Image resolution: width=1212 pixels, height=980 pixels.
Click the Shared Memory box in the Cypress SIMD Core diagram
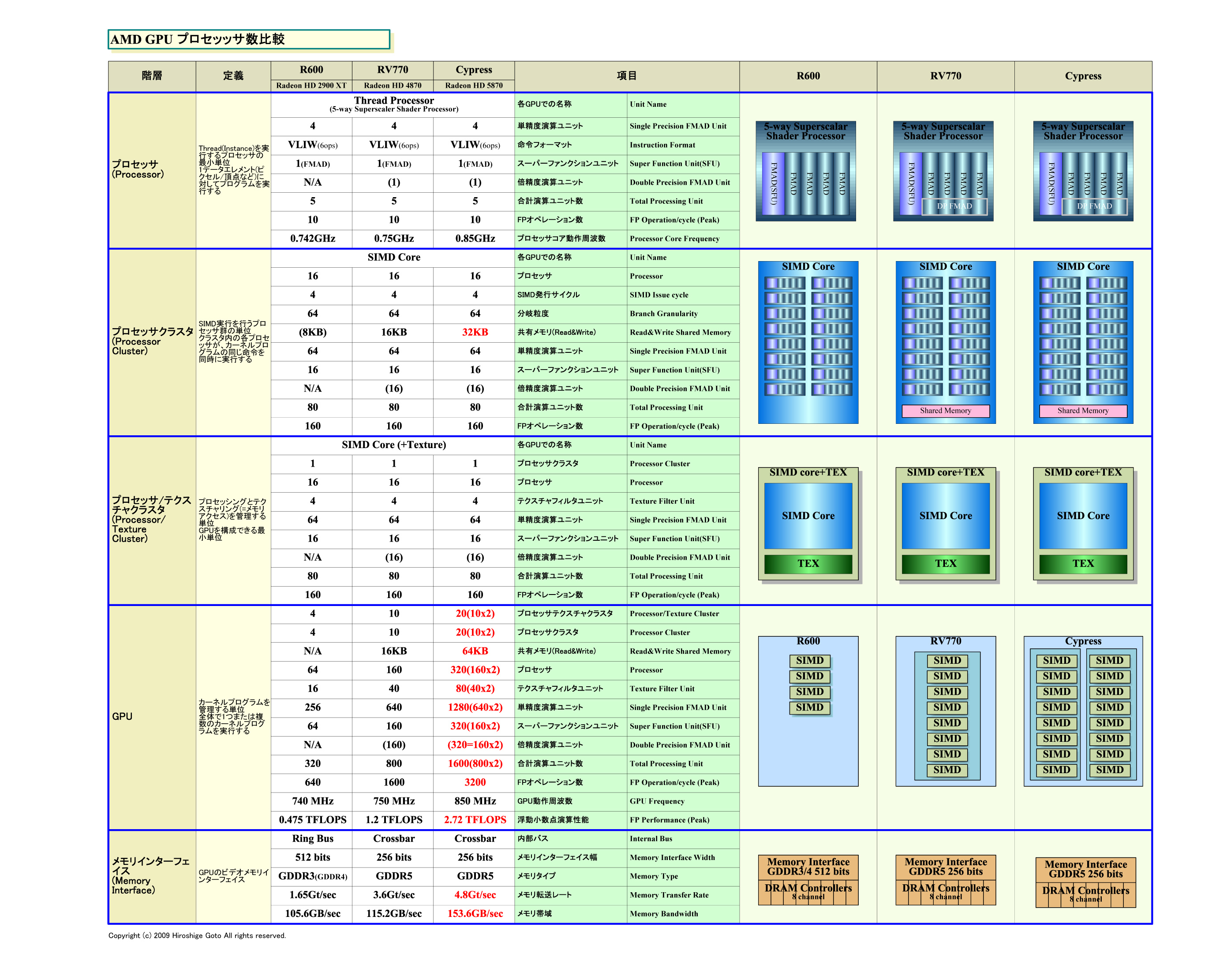[x=1083, y=411]
